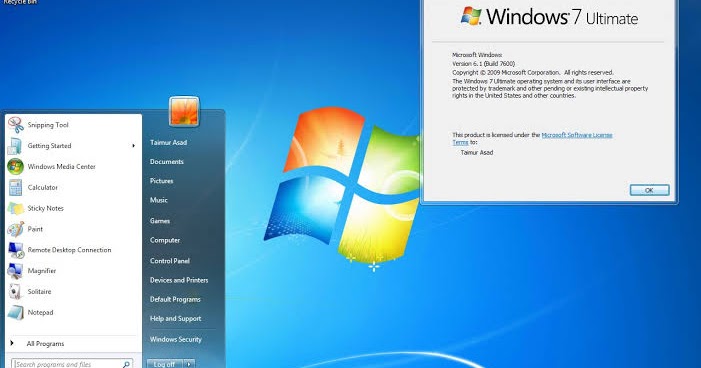
Task: Open Computer from Start menu
Action: click(x=165, y=240)
